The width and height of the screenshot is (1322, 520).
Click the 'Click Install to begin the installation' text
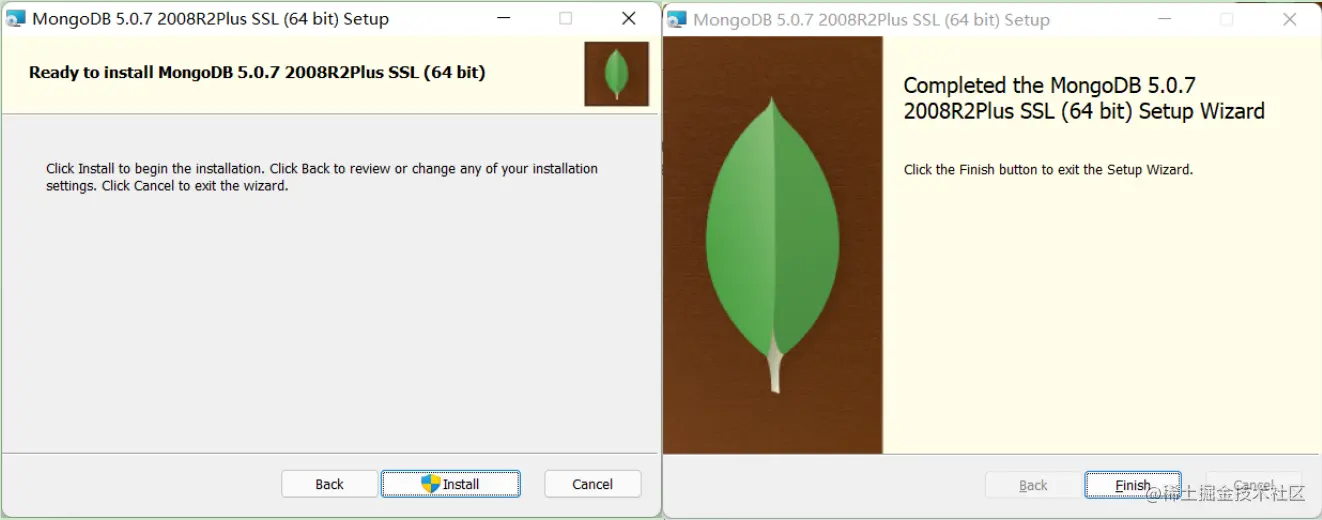tap(322, 177)
